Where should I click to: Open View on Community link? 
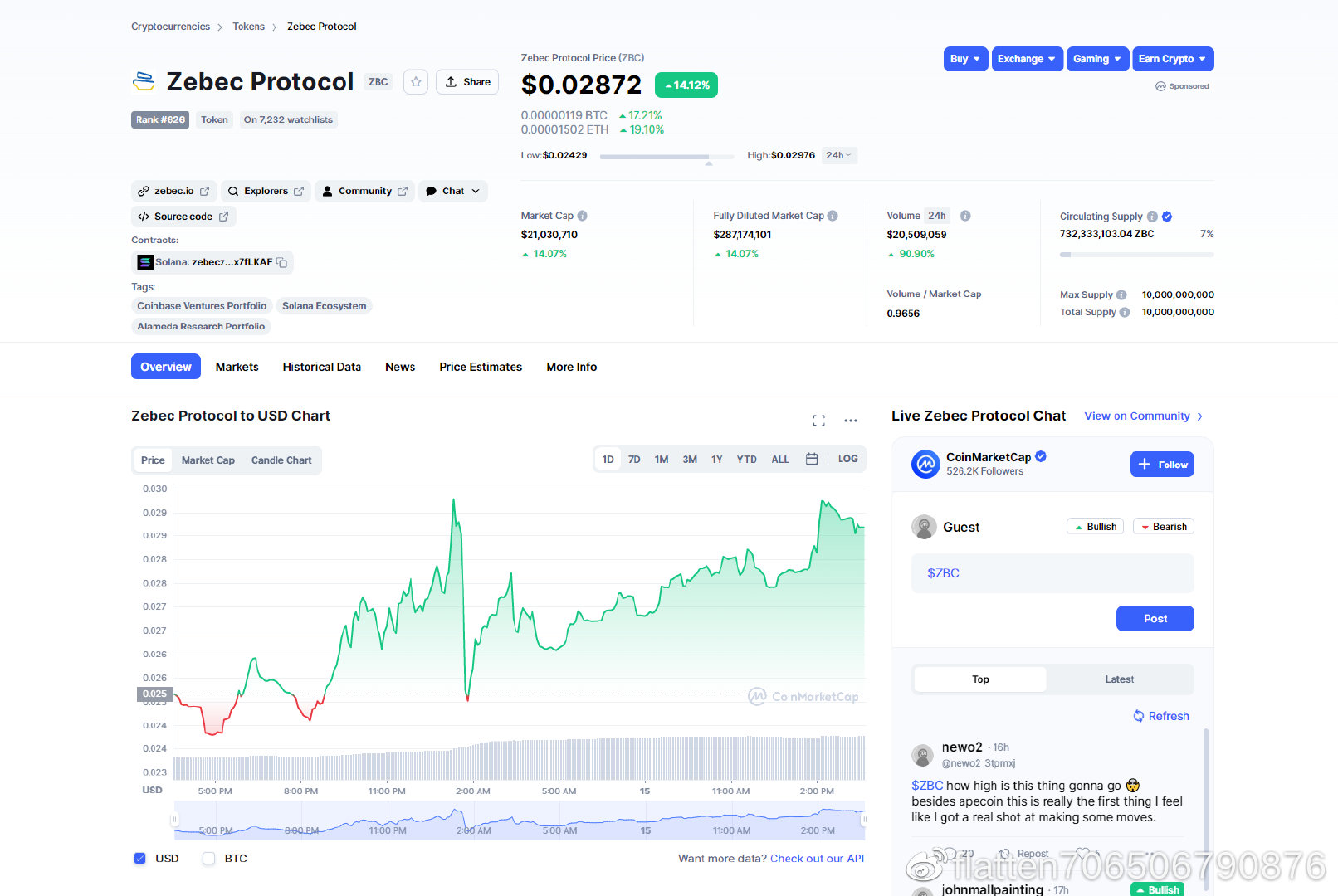[1143, 416]
